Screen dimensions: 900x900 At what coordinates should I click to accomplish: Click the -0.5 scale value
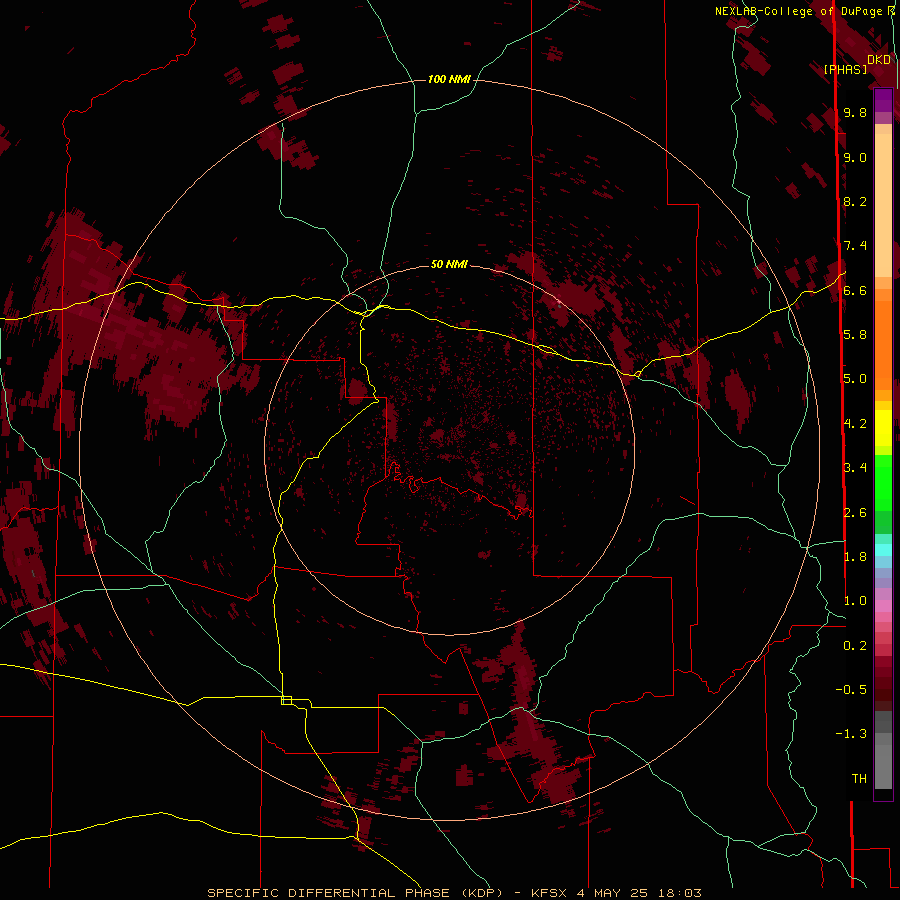click(x=851, y=689)
